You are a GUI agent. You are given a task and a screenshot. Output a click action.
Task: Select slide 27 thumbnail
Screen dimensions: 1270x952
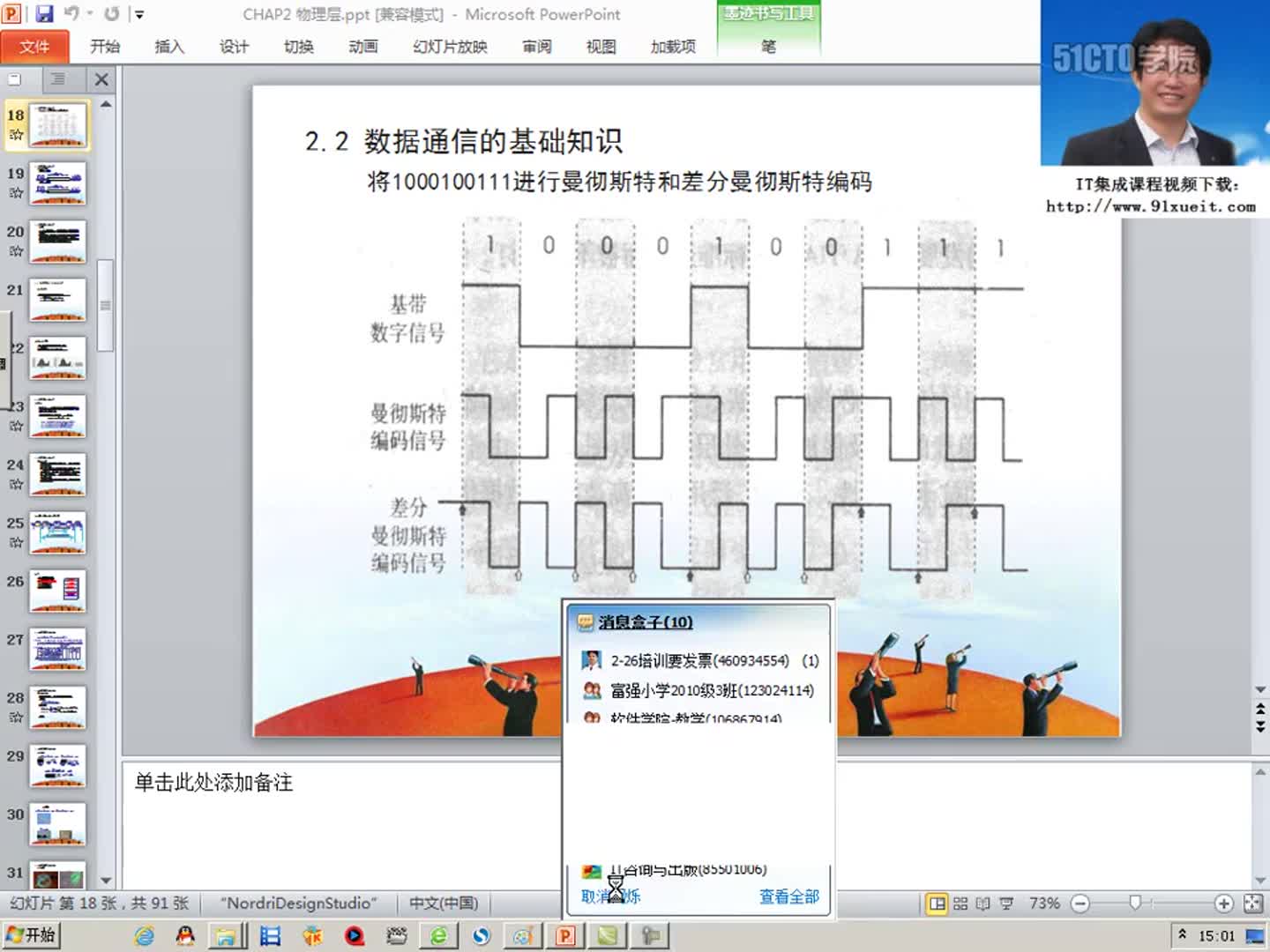click(58, 649)
